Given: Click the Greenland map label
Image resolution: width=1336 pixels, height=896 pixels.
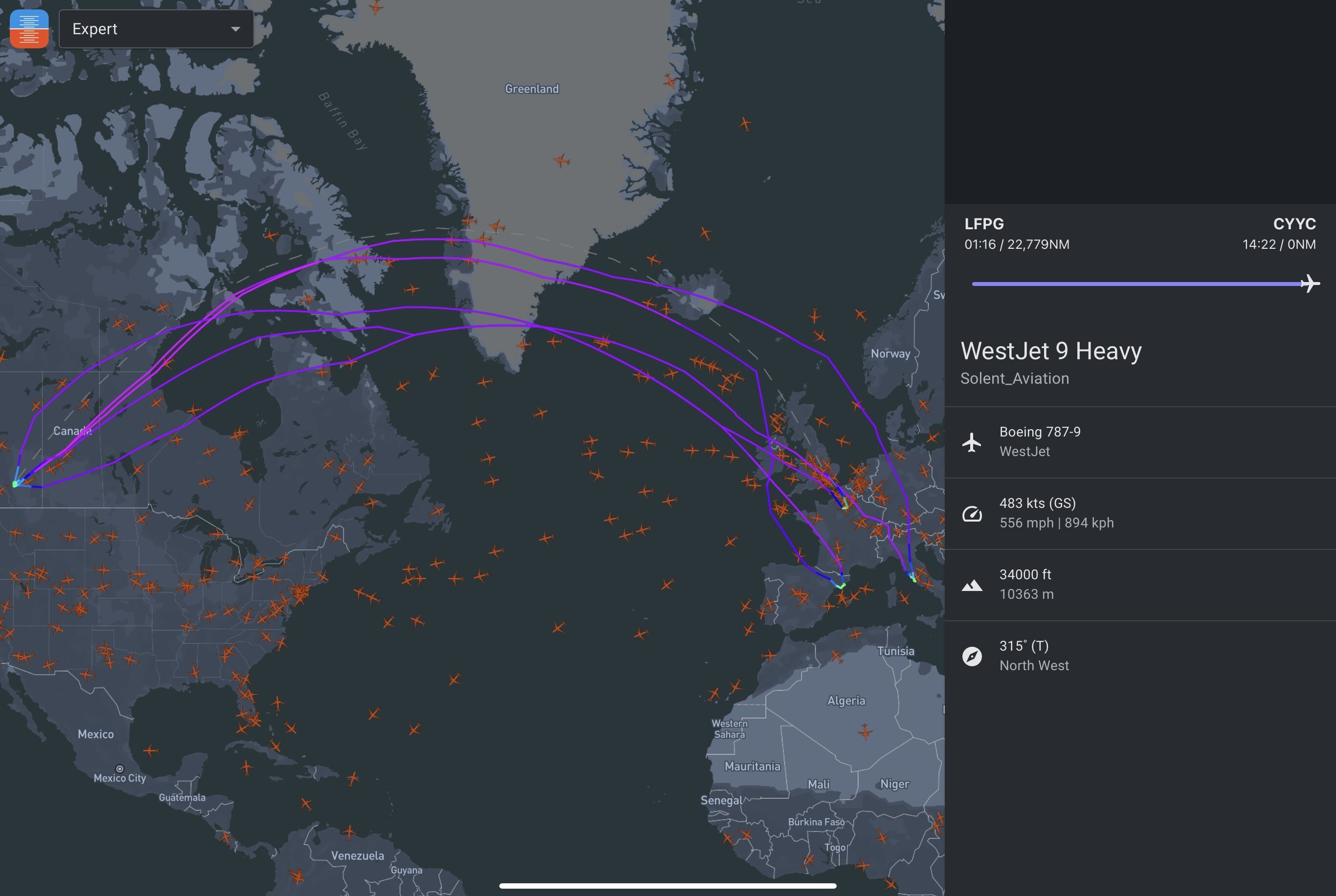Looking at the screenshot, I should click(x=532, y=88).
